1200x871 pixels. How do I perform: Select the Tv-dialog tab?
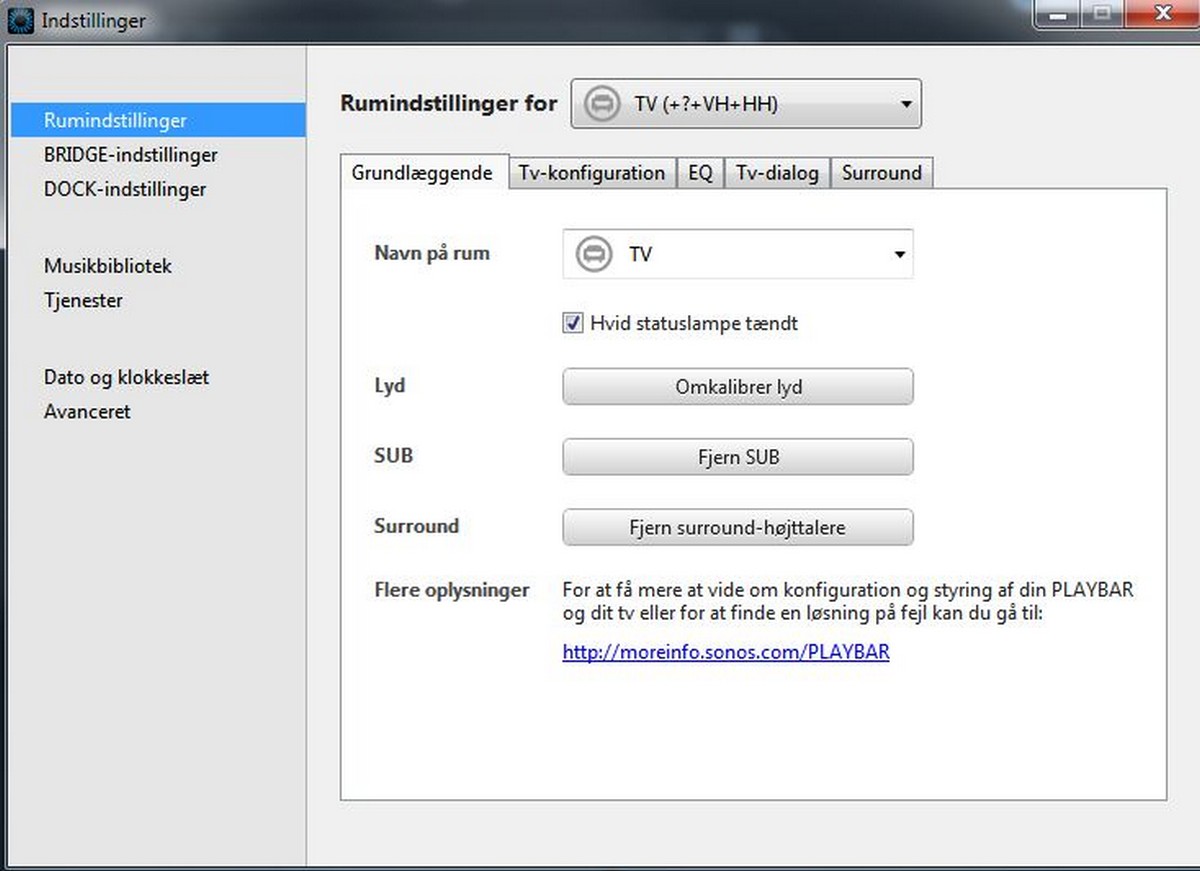(777, 173)
